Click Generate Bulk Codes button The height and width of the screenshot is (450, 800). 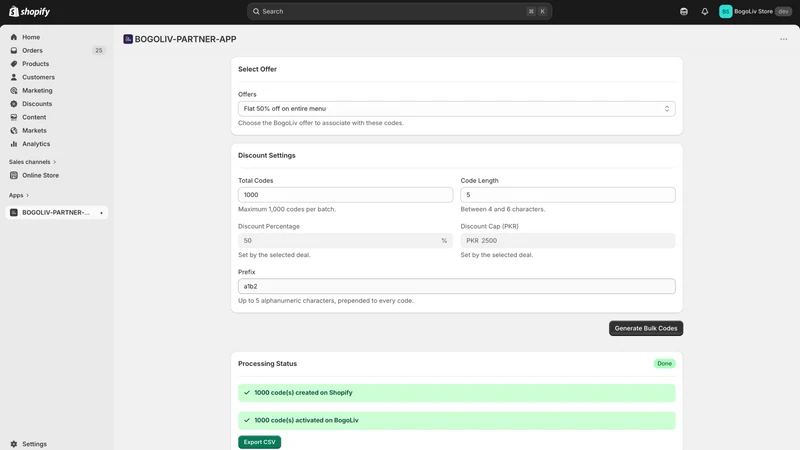click(x=645, y=329)
